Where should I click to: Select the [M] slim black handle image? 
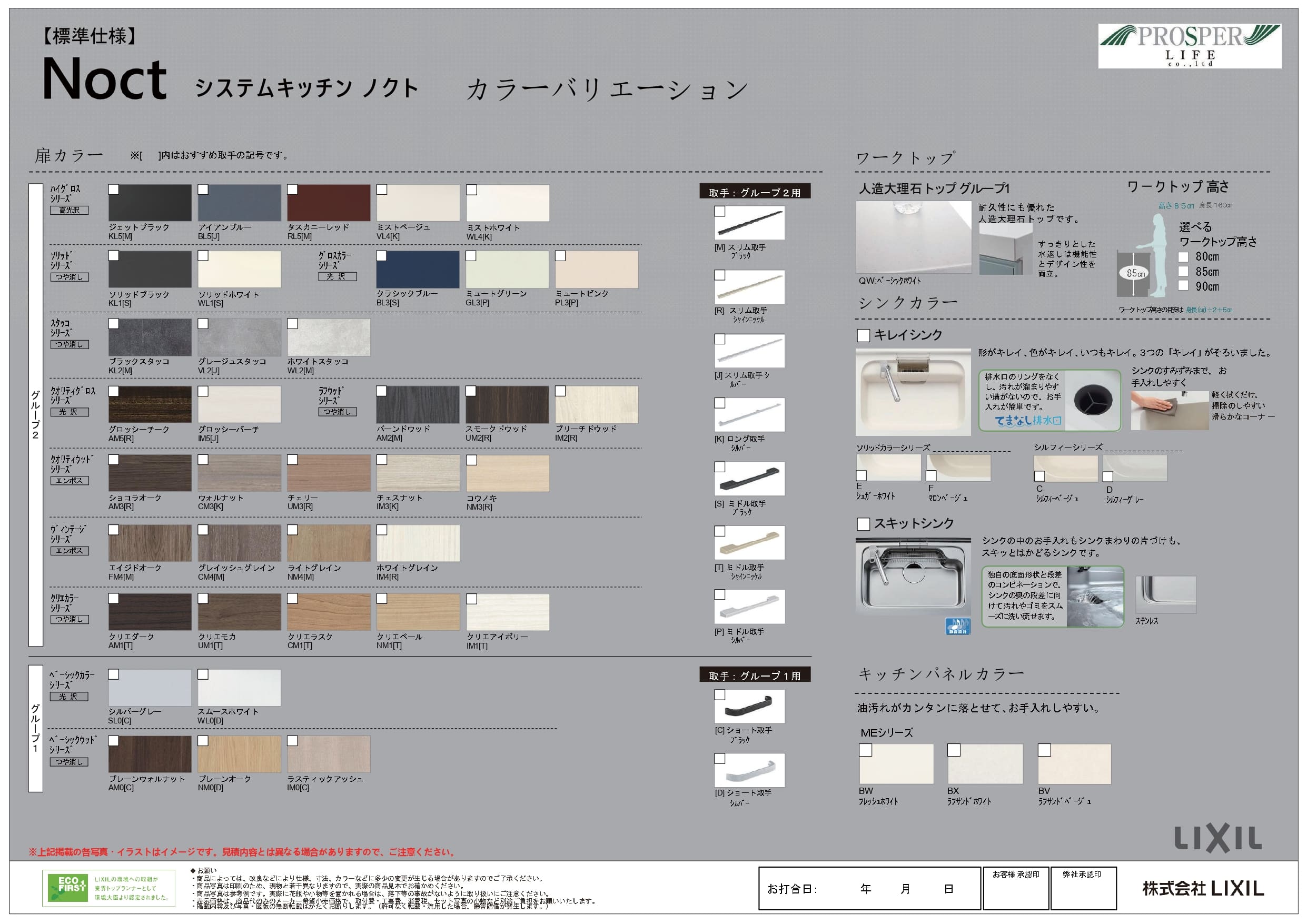pyautogui.click(x=749, y=223)
